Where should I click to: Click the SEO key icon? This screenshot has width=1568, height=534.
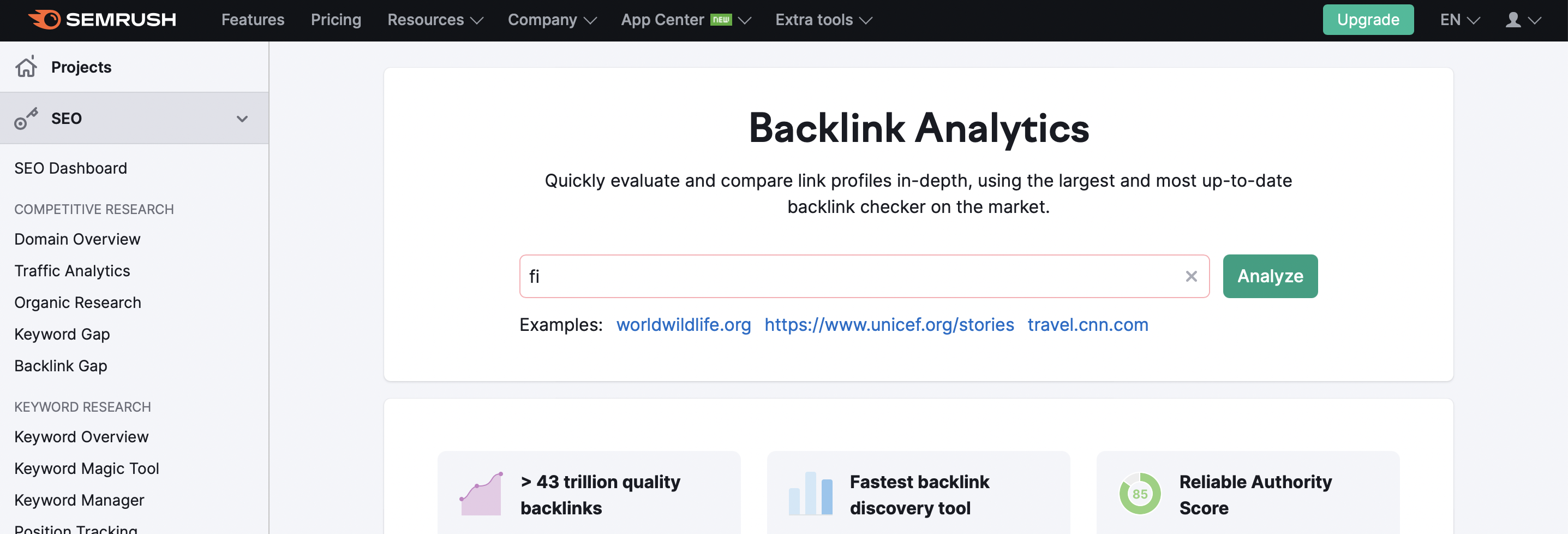26,118
